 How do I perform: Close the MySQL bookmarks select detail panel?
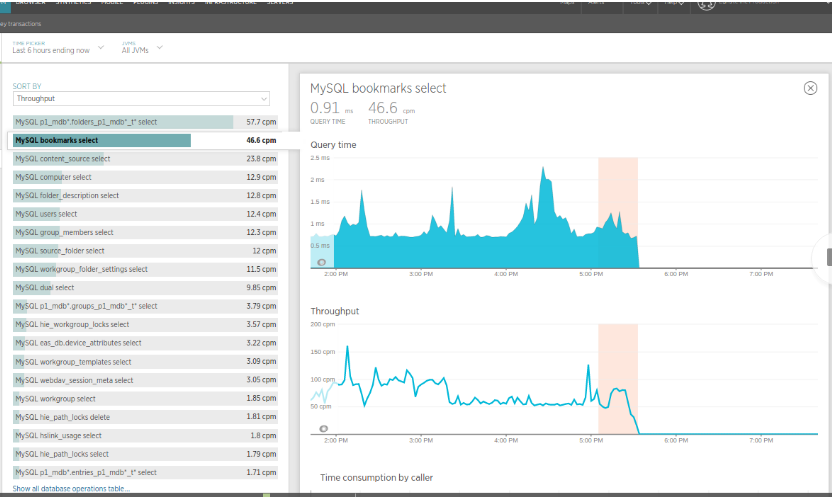(x=810, y=88)
